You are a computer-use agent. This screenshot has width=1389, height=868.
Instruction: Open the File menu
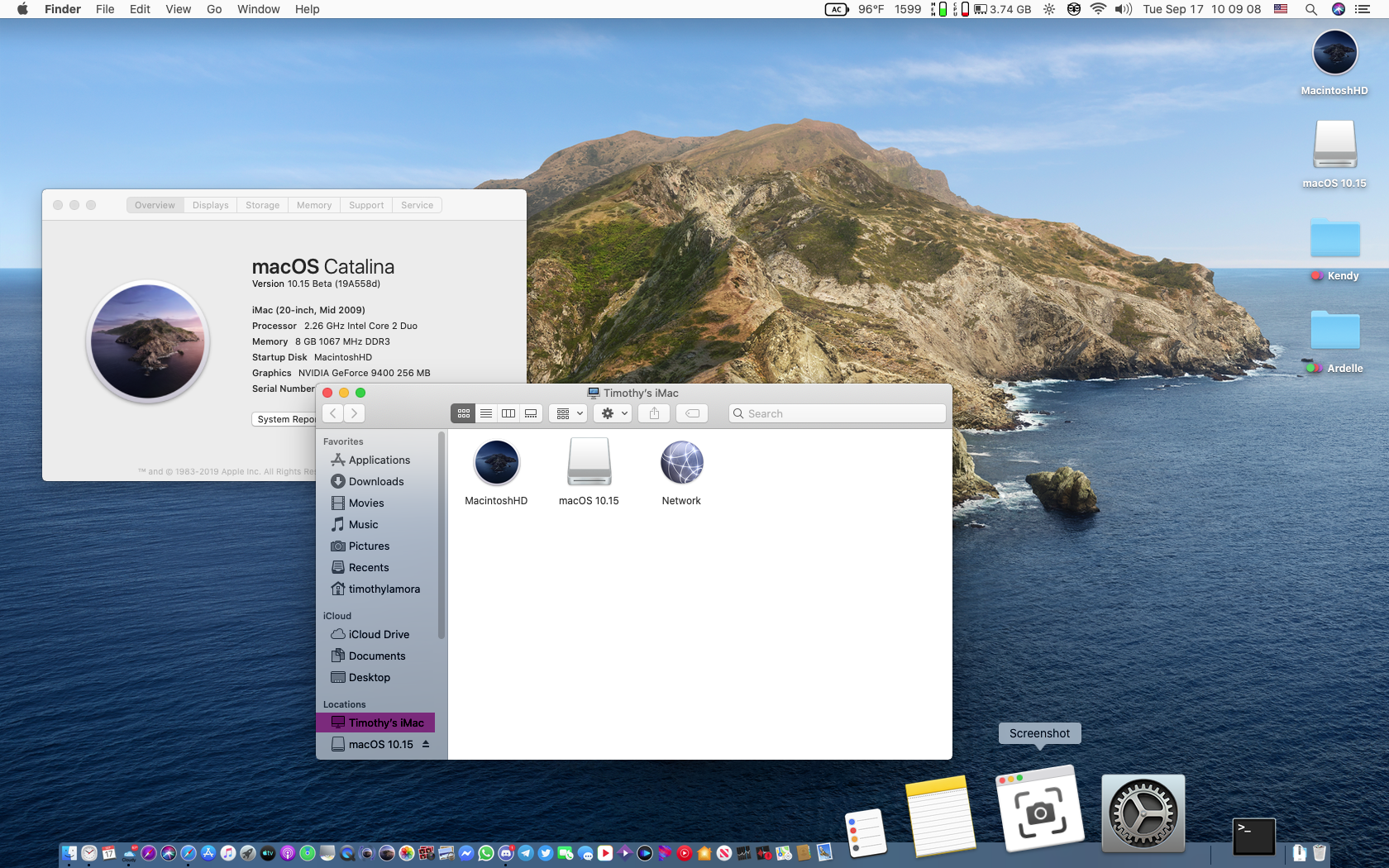105,9
